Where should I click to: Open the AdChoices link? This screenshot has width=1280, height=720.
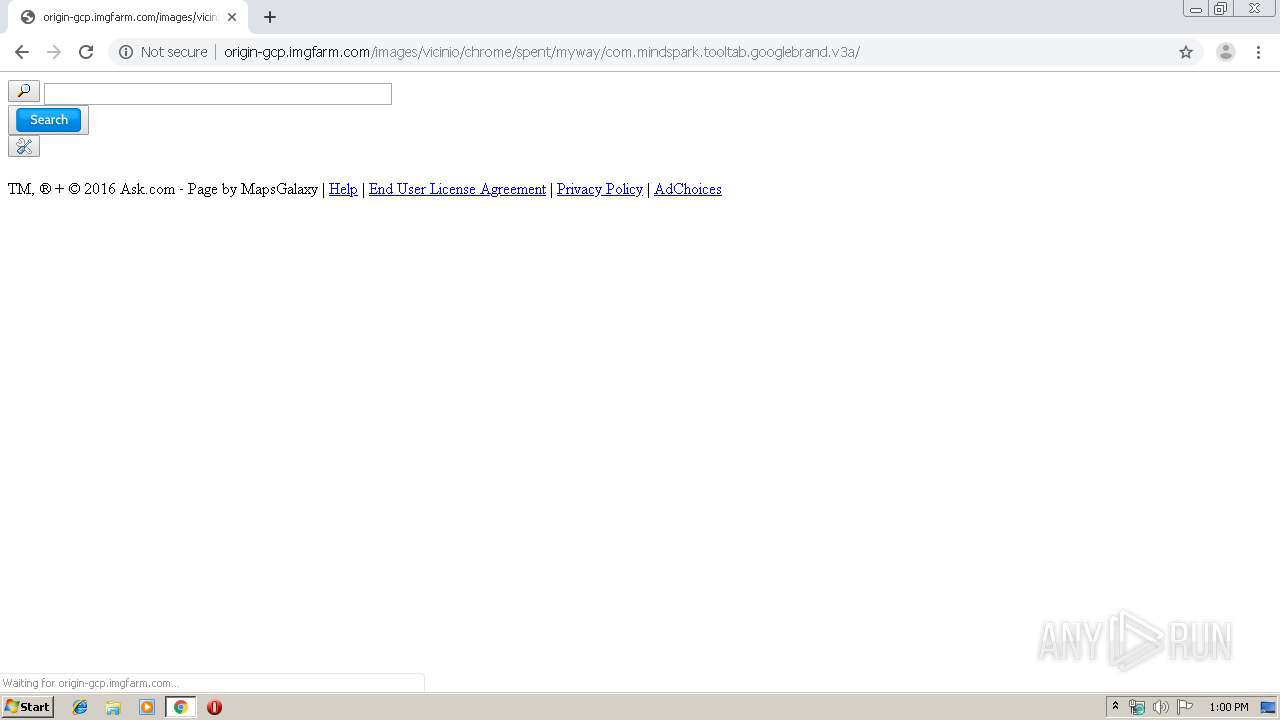point(688,189)
